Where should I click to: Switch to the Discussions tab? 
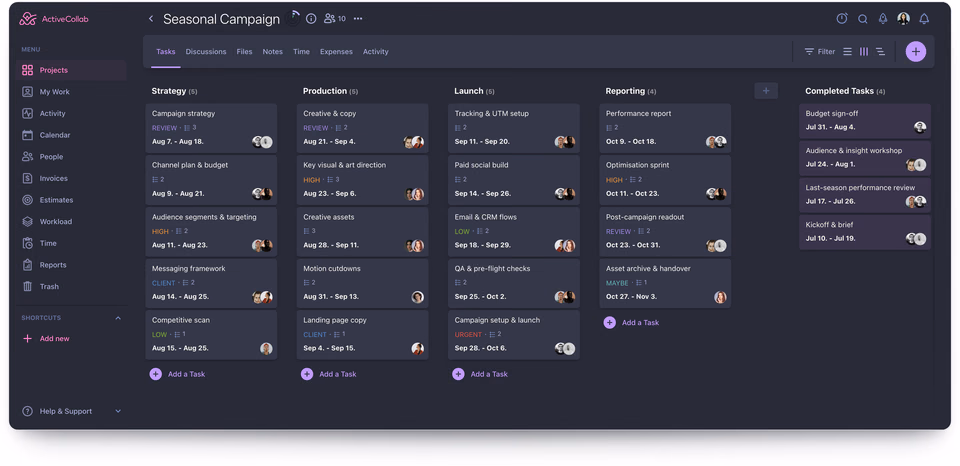(206, 52)
